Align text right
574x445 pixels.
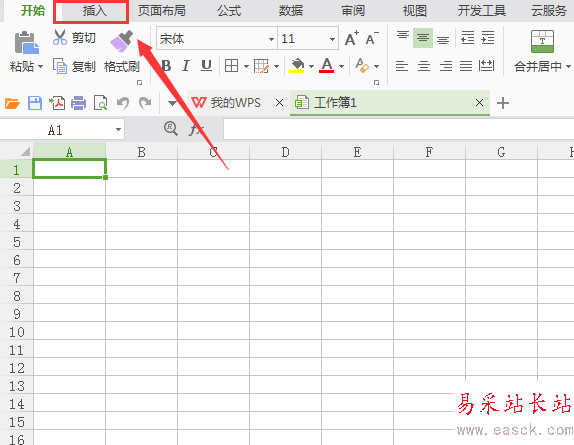coord(446,66)
